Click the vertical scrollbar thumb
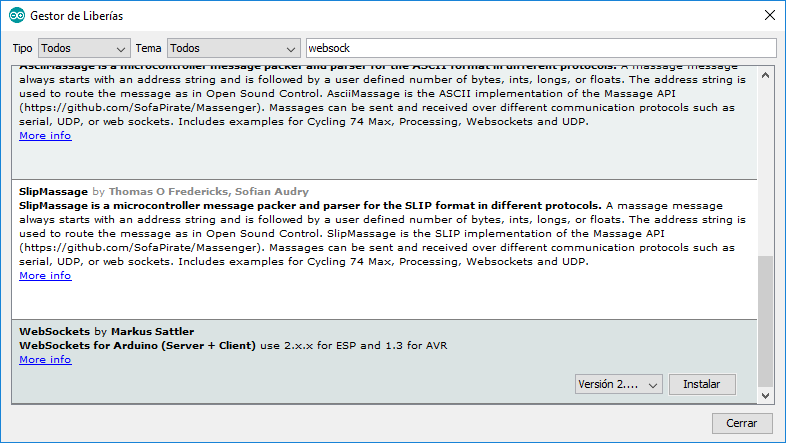The height and width of the screenshot is (443, 786). (765, 321)
